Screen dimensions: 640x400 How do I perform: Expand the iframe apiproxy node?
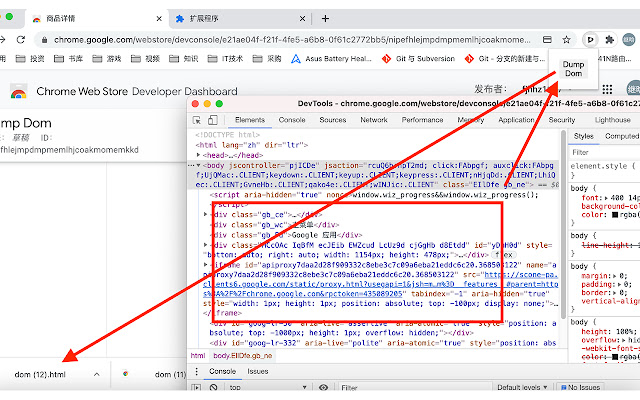click(206, 265)
